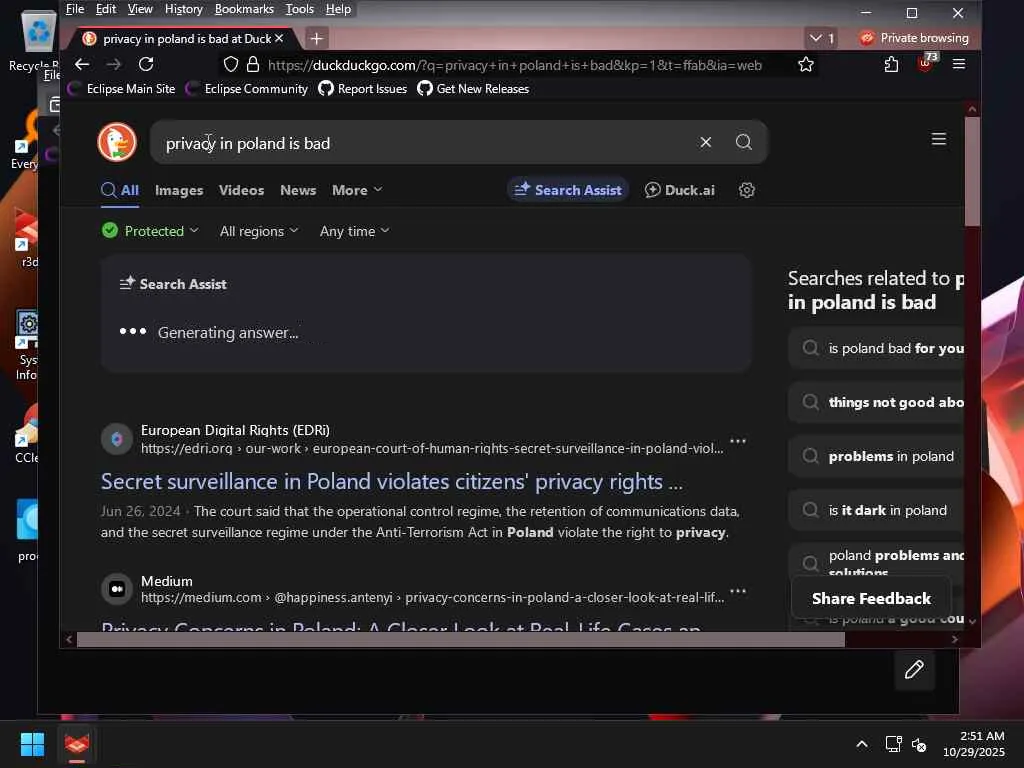Open the browser hamburger application menu
This screenshot has width=1024, height=768.
(959, 64)
